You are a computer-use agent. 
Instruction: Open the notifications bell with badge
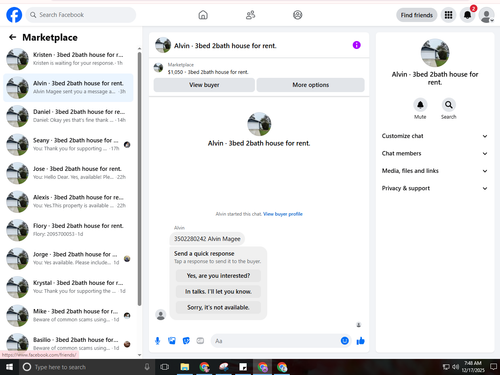pyautogui.click(x=468, y=15)
